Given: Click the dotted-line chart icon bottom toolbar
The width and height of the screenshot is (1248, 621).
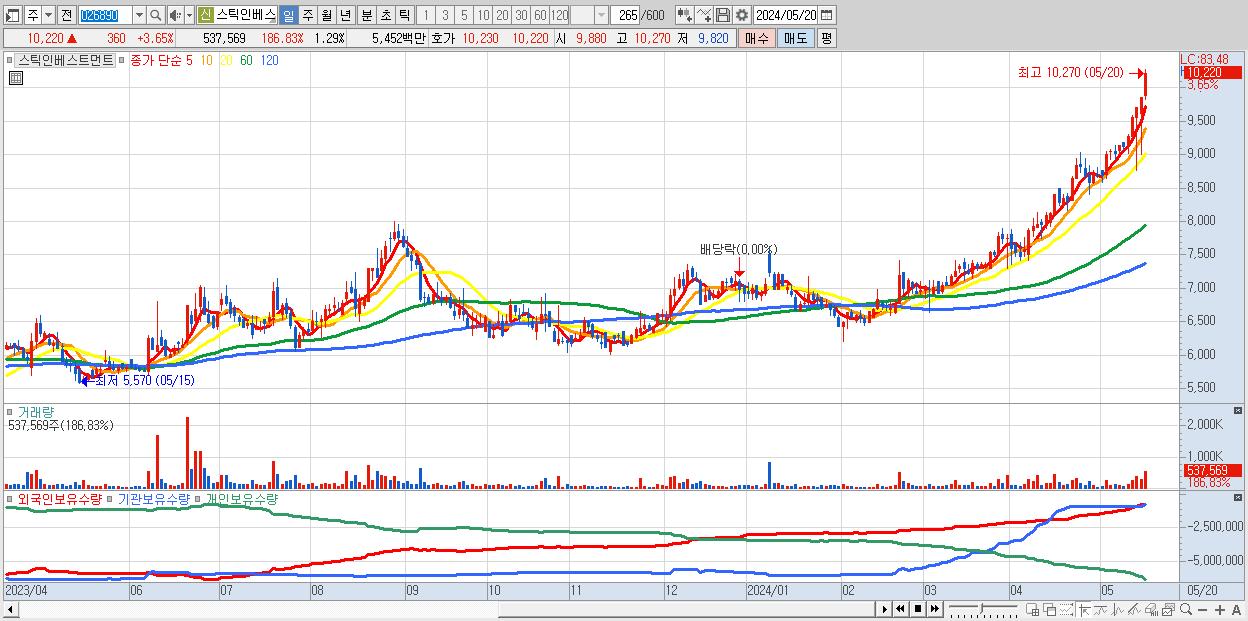Looking at the screenshot, I should (x=1066, y=609).
